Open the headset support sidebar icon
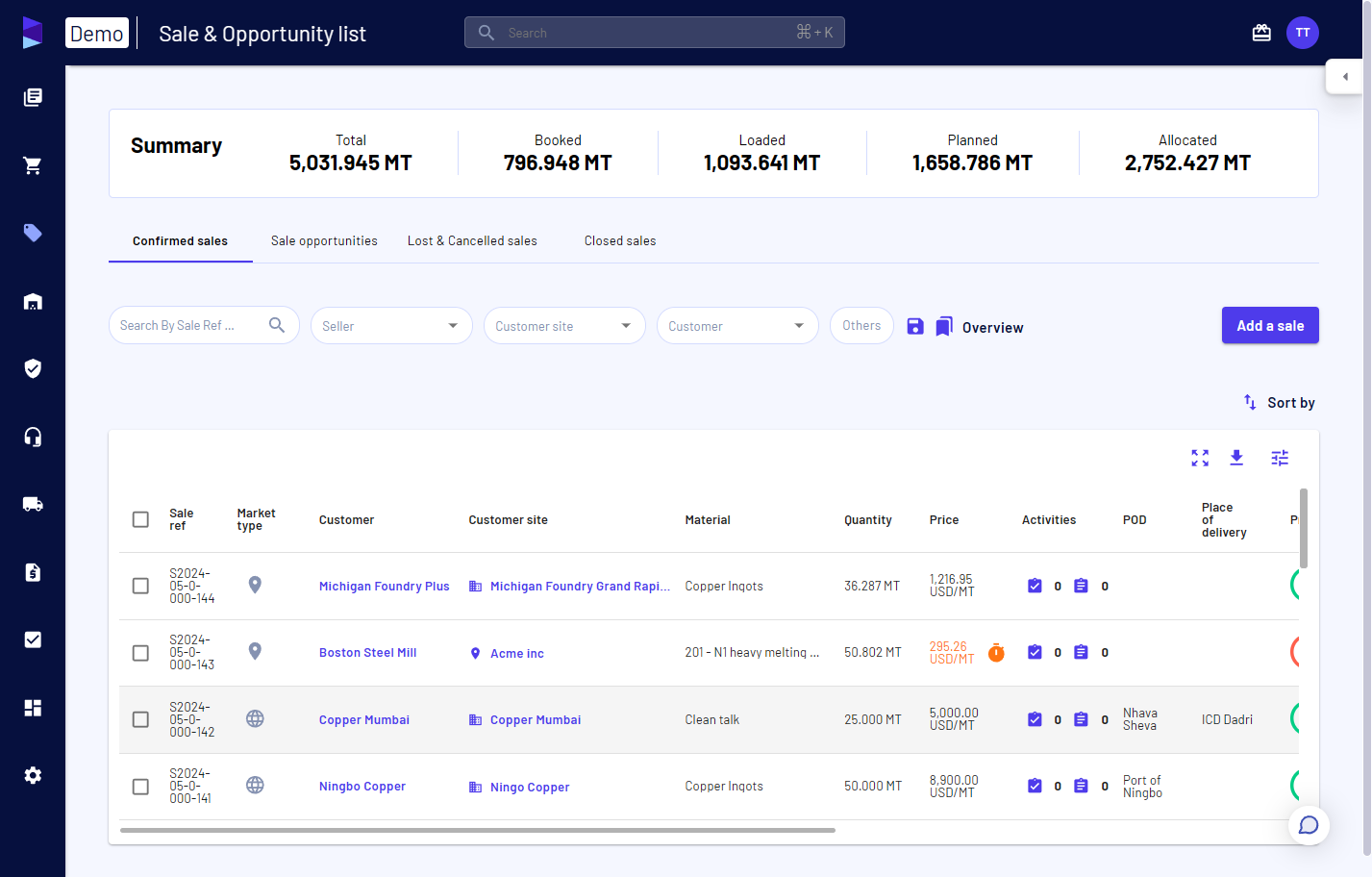 pyautogui.click(x=33, y=437)
